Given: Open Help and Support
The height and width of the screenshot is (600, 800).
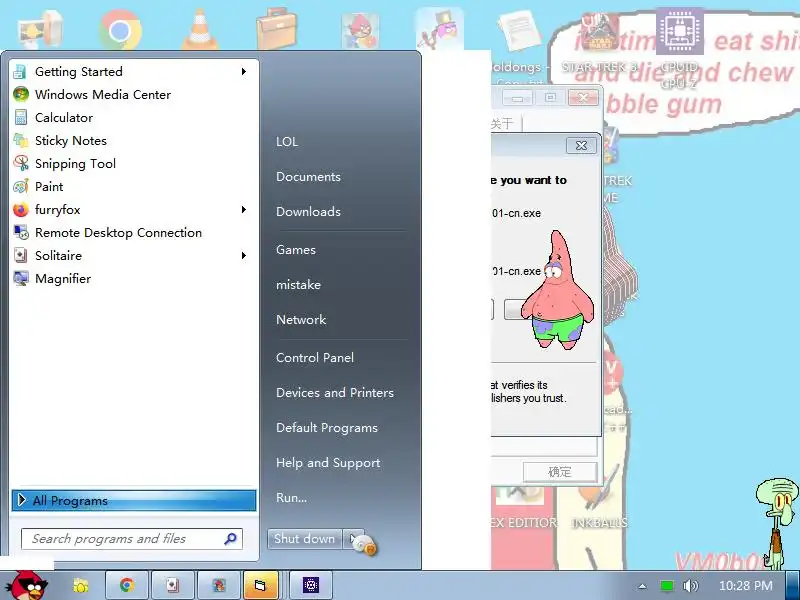Looking at the screenshot, I should 328,463.
